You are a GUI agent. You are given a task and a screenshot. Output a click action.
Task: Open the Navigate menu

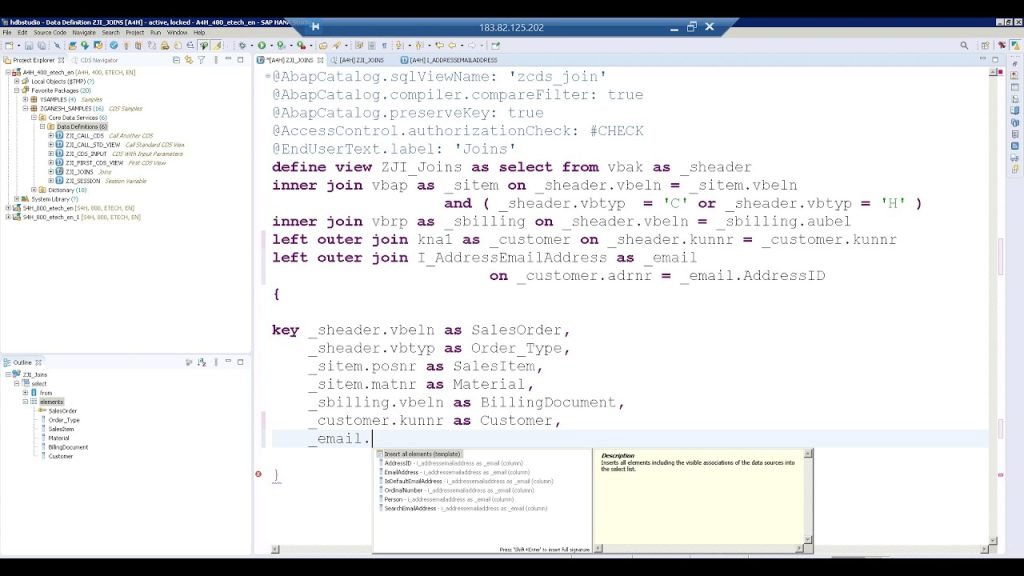point(84,32)
